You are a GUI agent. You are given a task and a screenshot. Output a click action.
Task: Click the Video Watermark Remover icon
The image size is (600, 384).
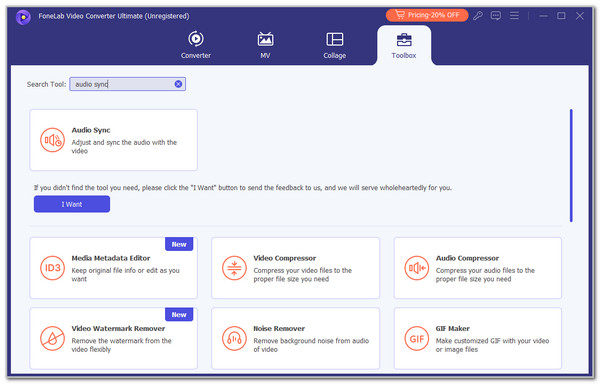[52, 338]
